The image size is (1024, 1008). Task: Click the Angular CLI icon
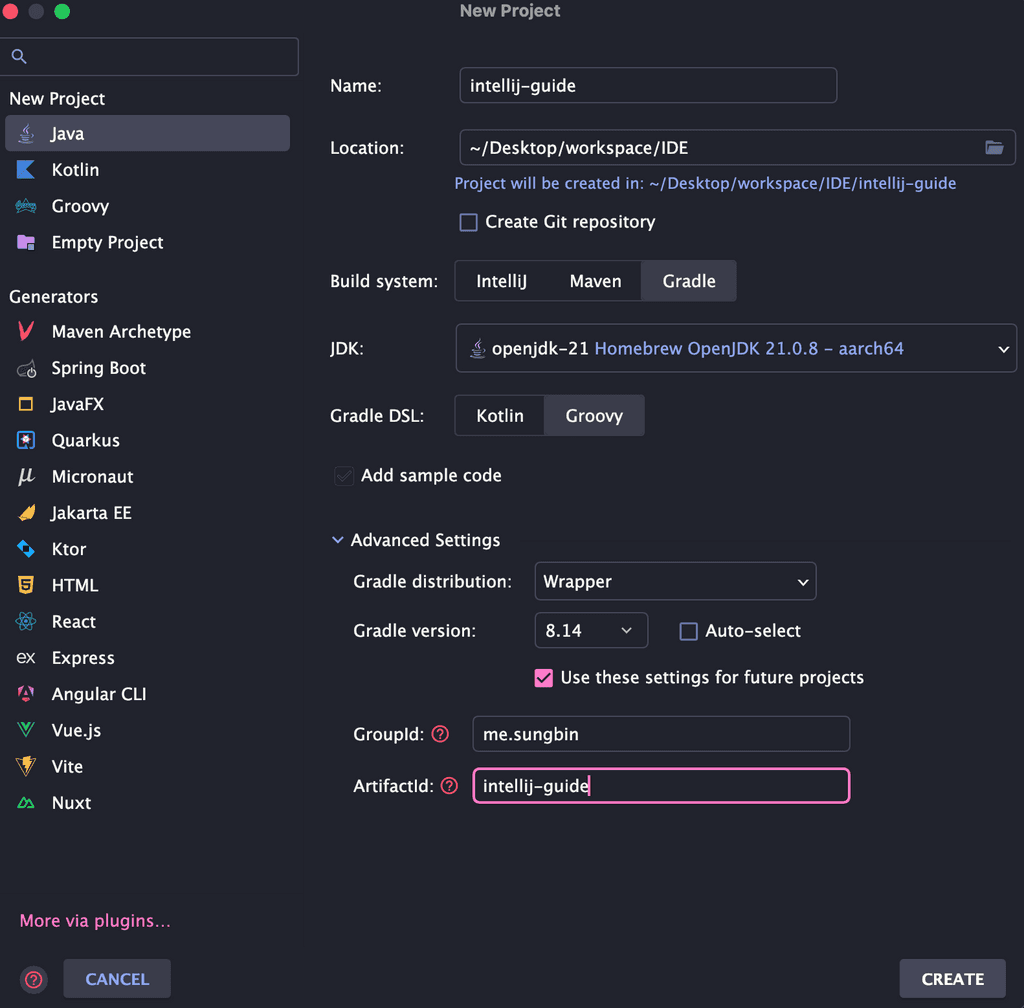pos(27,694)
